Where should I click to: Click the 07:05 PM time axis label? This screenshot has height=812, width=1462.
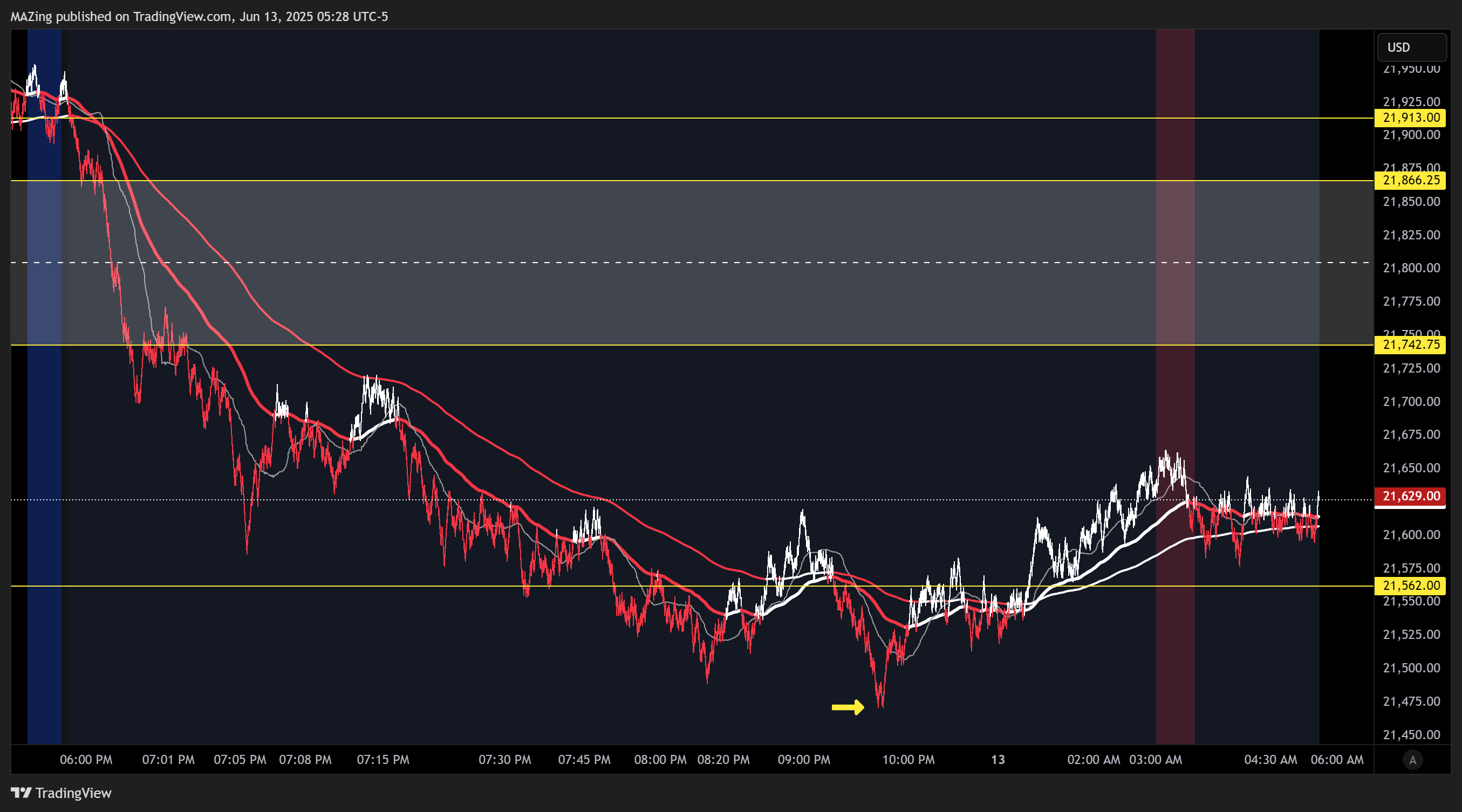click(x=240, y=760)
